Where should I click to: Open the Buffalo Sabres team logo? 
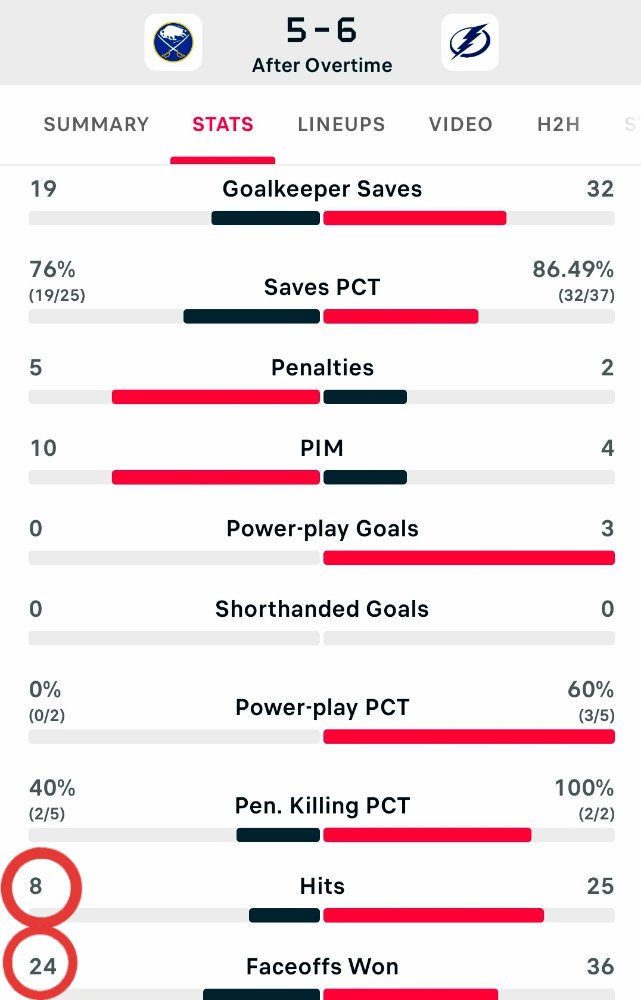173,42
